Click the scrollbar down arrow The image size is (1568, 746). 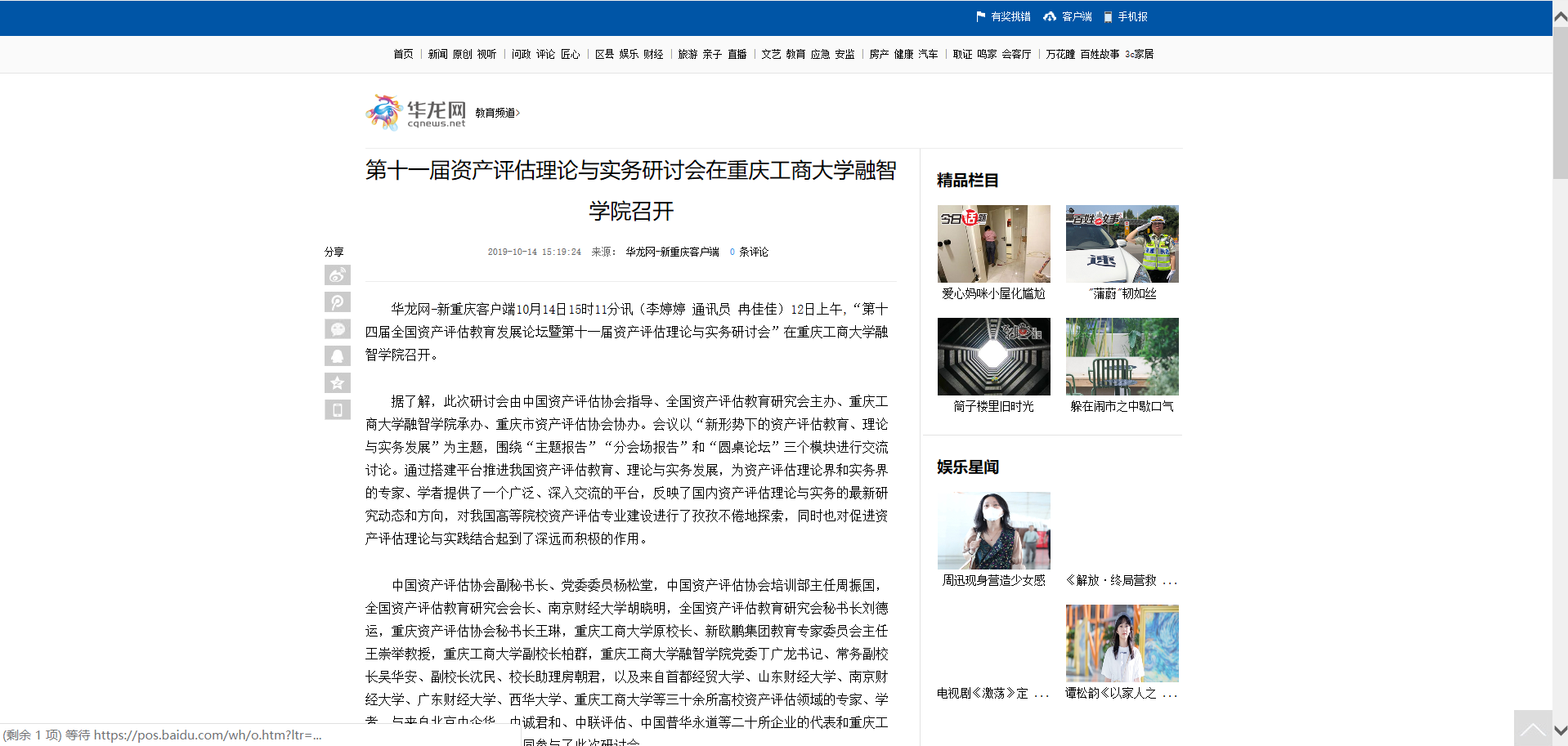(x=1560, y=730)
